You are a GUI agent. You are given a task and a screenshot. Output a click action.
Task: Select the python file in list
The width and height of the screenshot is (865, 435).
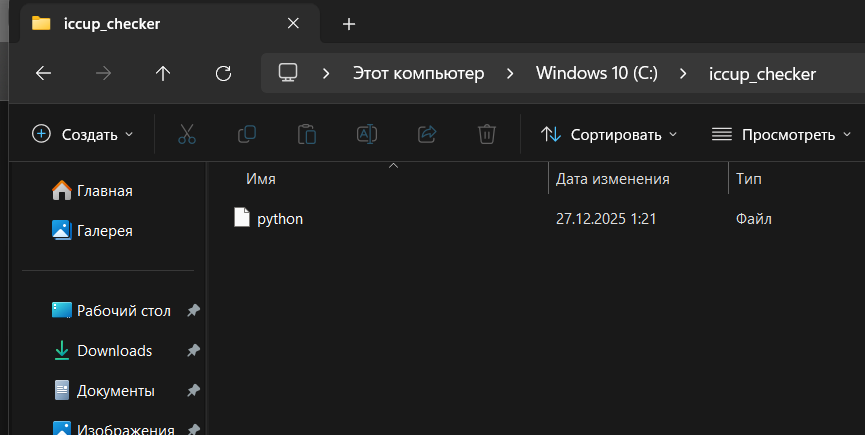pyautogui.click(x=279, y=218)
